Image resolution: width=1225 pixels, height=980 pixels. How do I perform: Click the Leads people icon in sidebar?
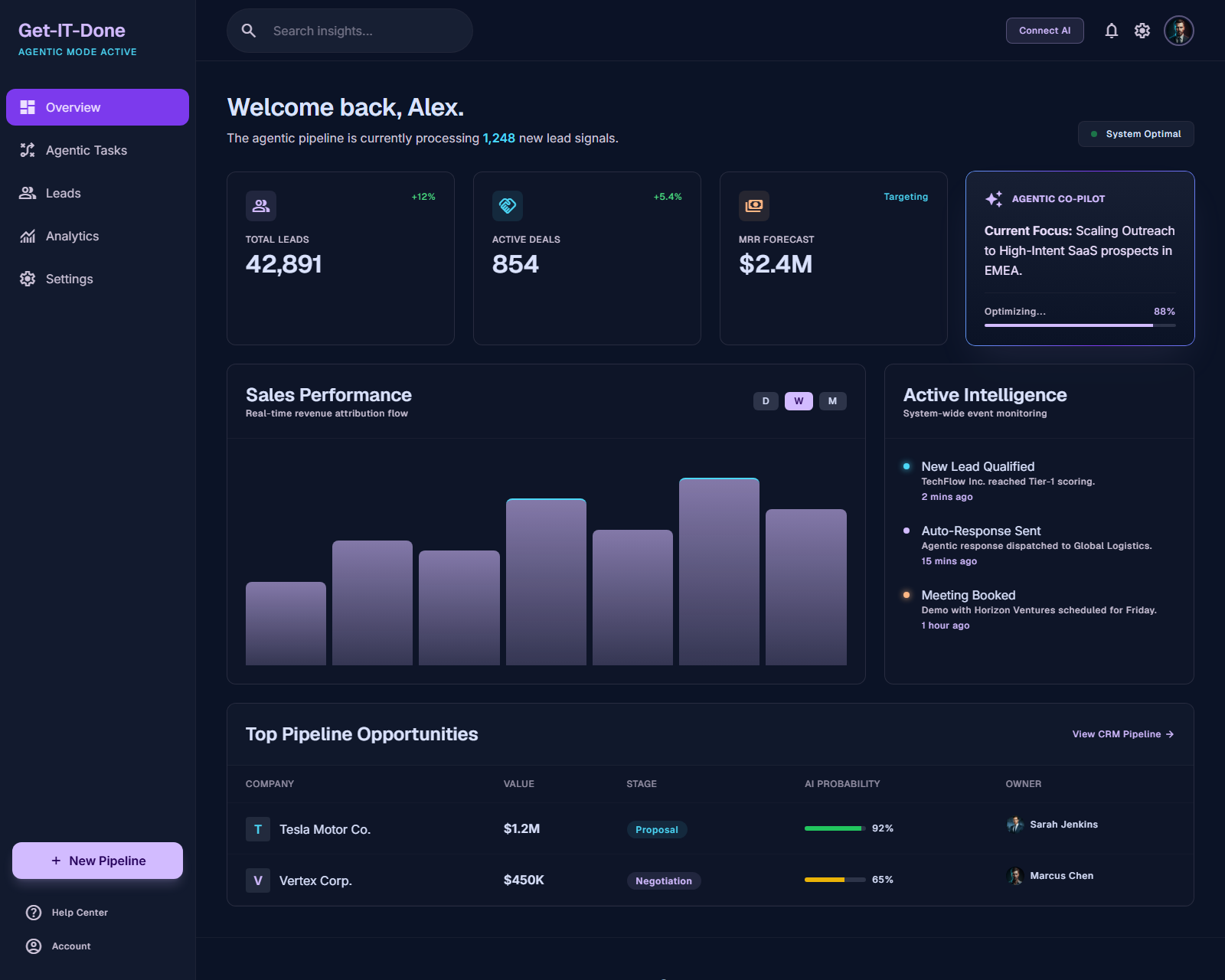[x=28, y=193]
